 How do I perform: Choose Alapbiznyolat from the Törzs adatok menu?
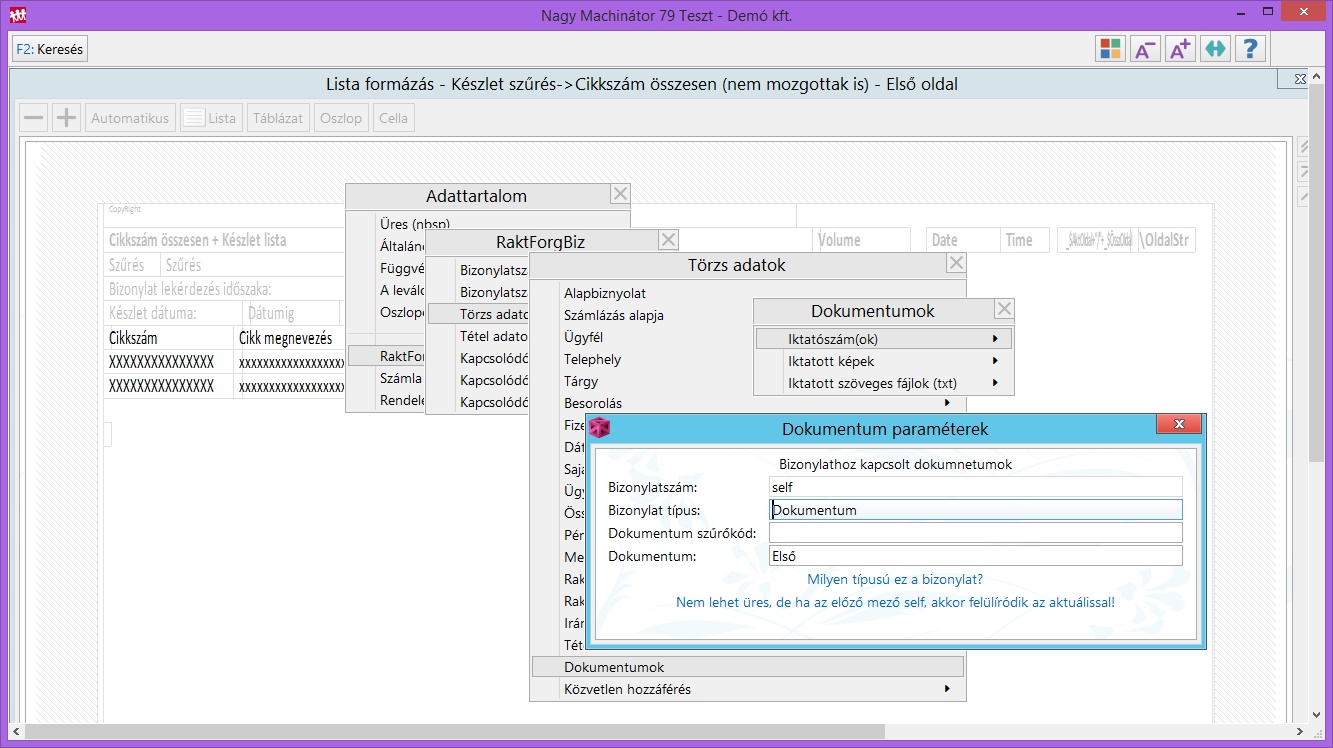click(x=605, y=293)
